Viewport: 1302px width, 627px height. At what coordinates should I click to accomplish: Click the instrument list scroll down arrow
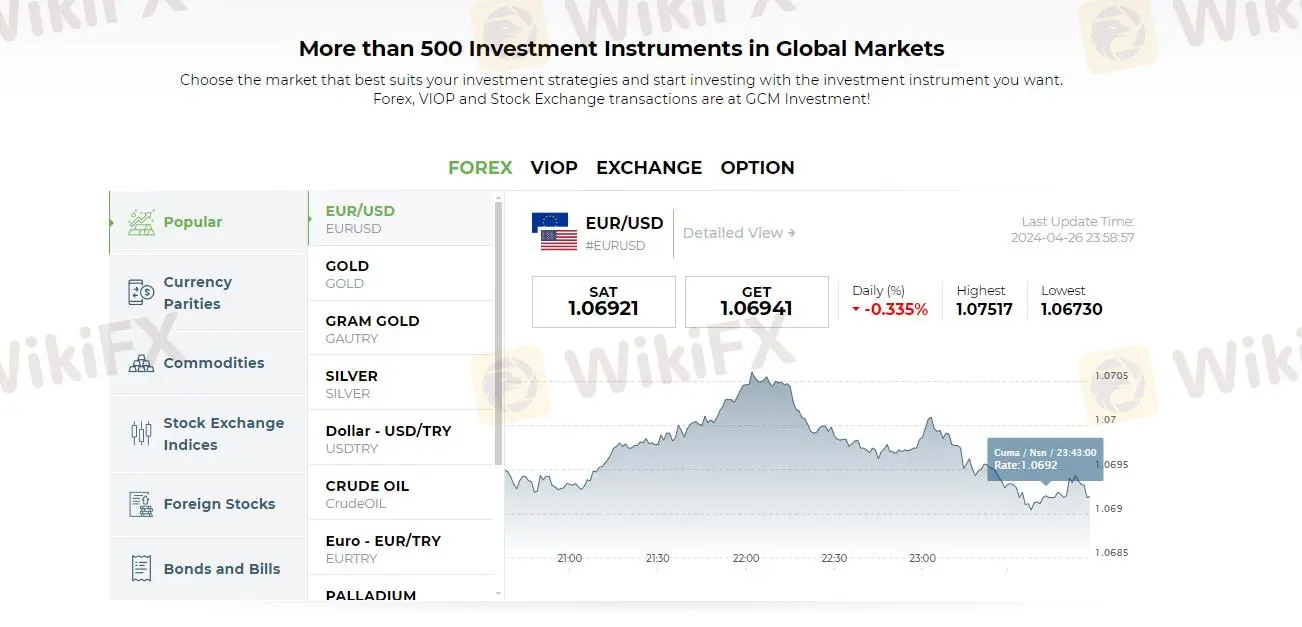499,593
